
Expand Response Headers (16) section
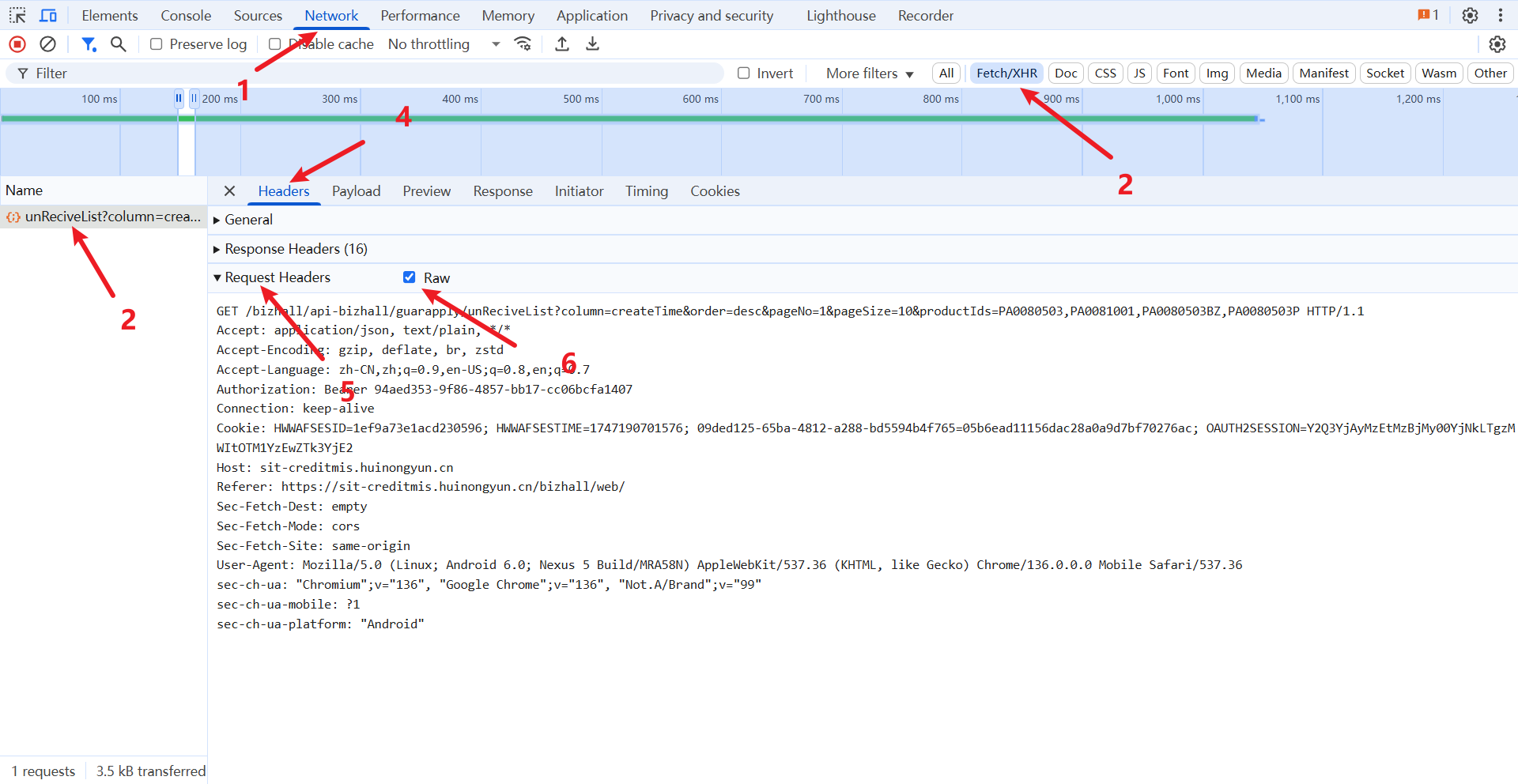295,249
